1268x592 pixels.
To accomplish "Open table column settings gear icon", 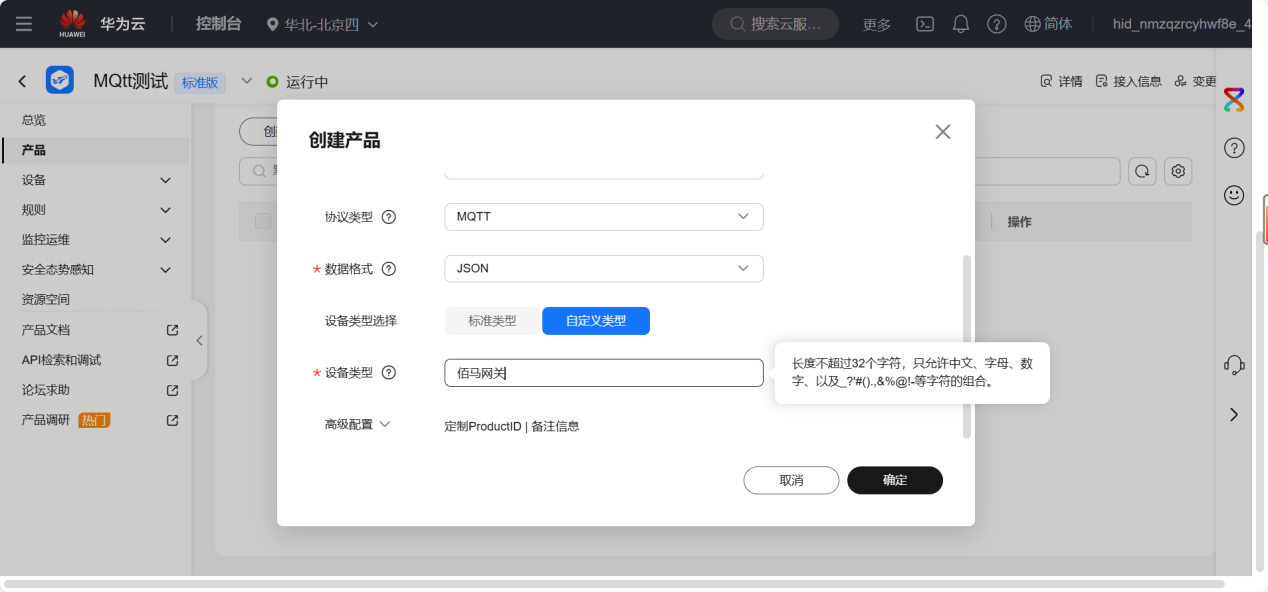I will click(x=1177, y=171).
